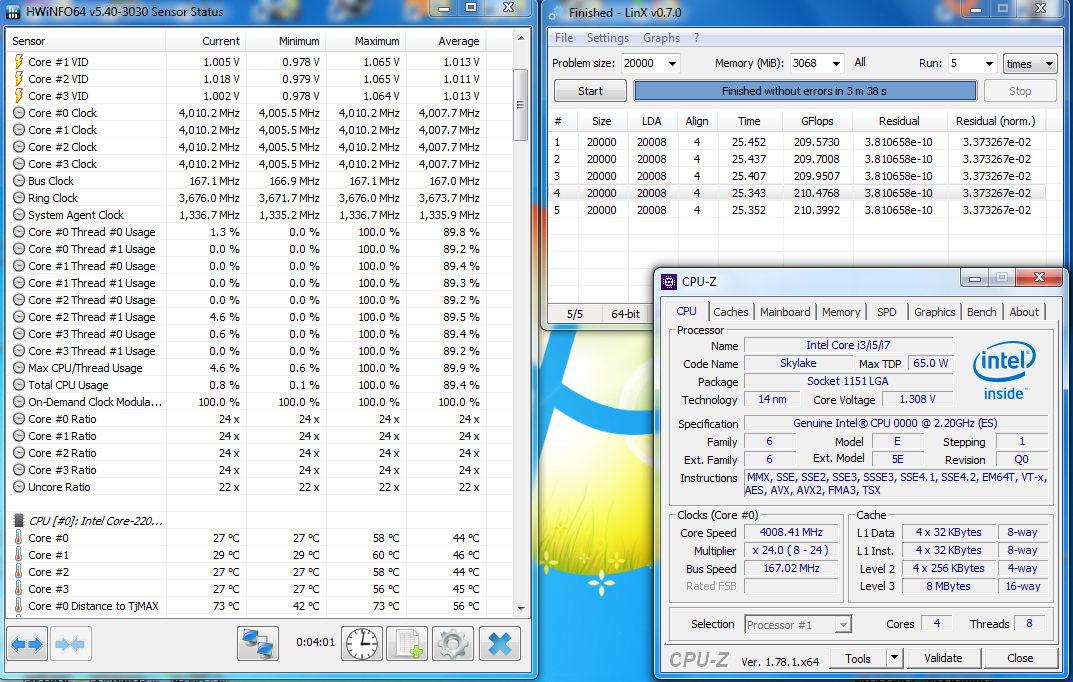Click the clock reset timer icon in HWiNFO

click(x=362, y=644)
